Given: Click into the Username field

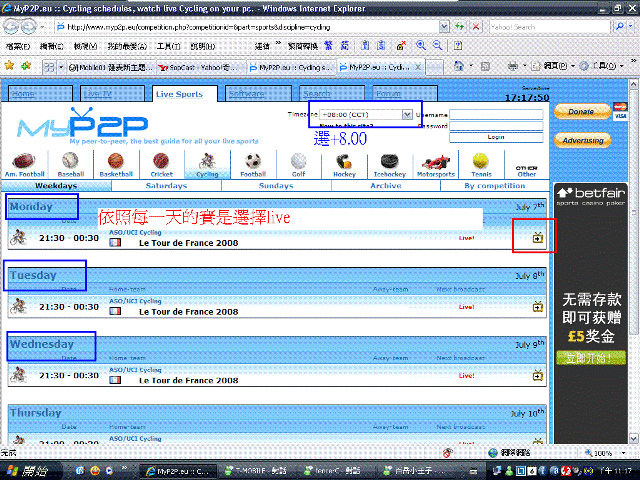Looking at the screenshot, I should pyautogui.click(x=496, y=115).
